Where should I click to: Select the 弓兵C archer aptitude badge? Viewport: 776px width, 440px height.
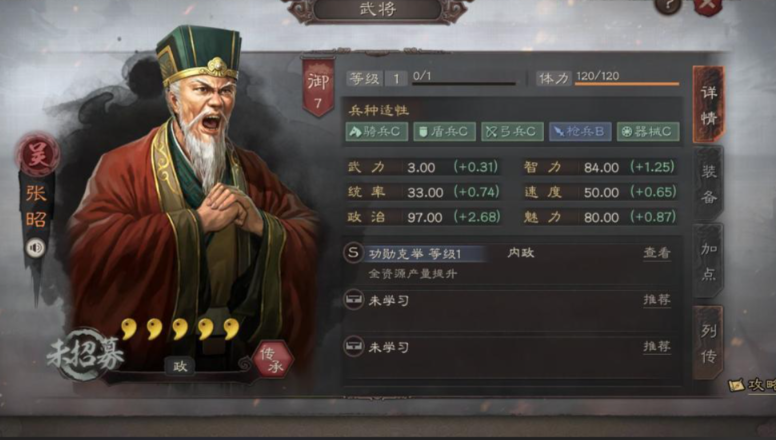click(512, 132)
